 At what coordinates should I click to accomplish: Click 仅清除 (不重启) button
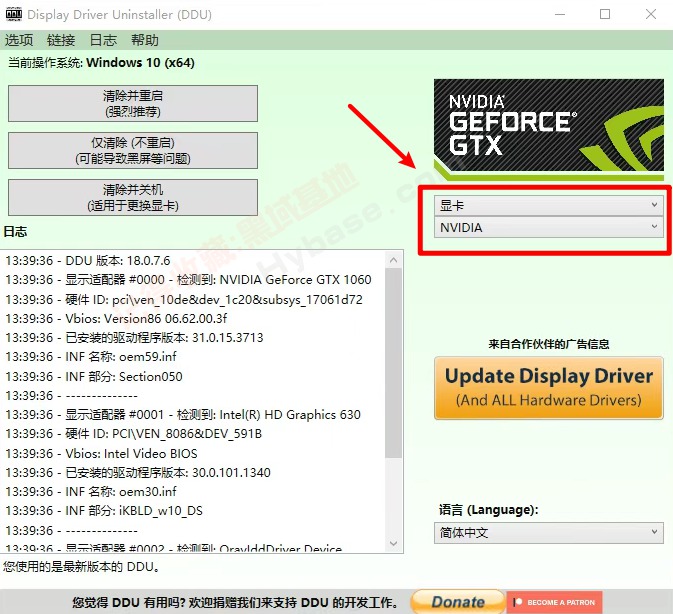tap(133, 150)
